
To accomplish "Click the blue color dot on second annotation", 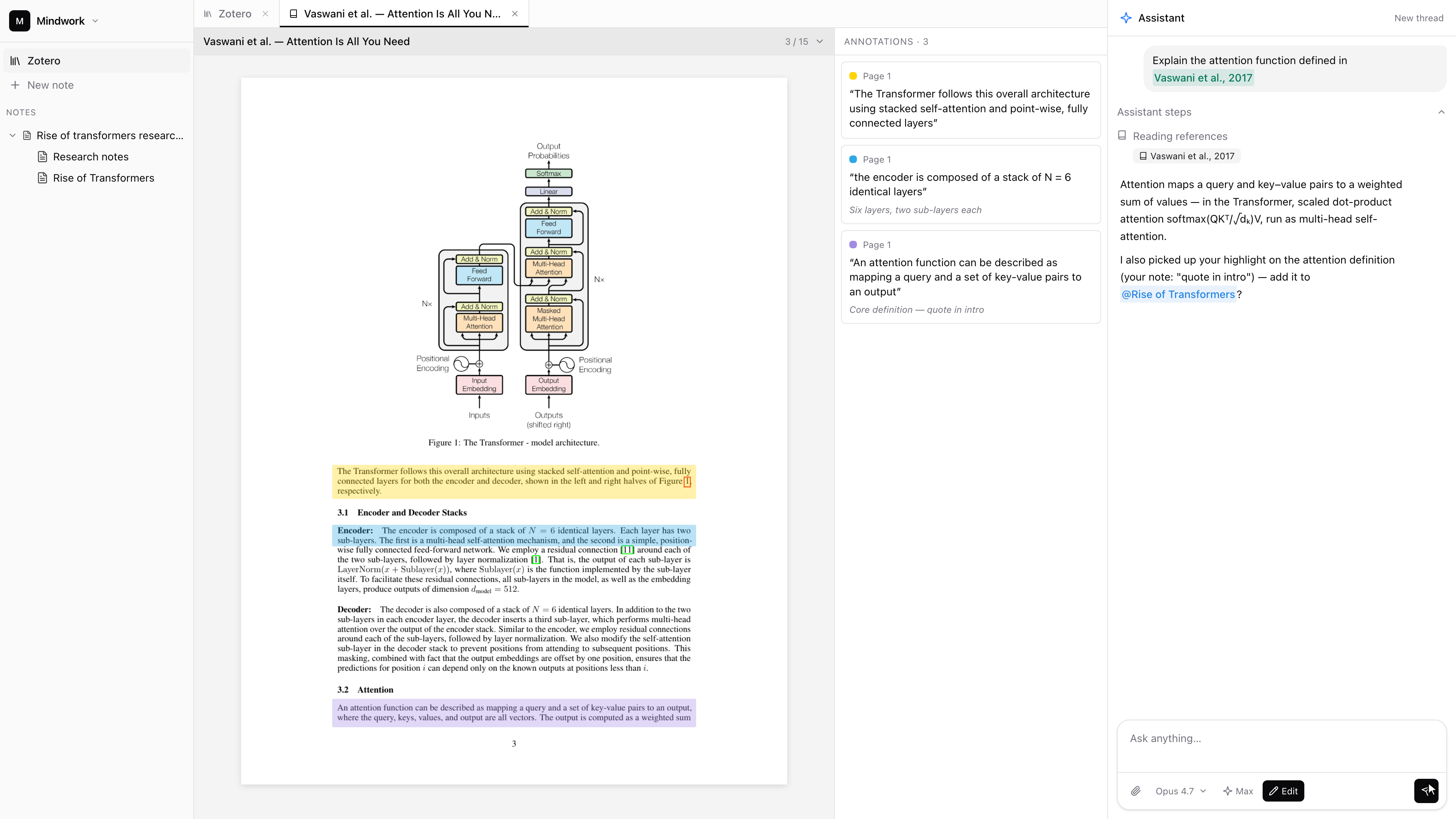I will pos(853,159).
